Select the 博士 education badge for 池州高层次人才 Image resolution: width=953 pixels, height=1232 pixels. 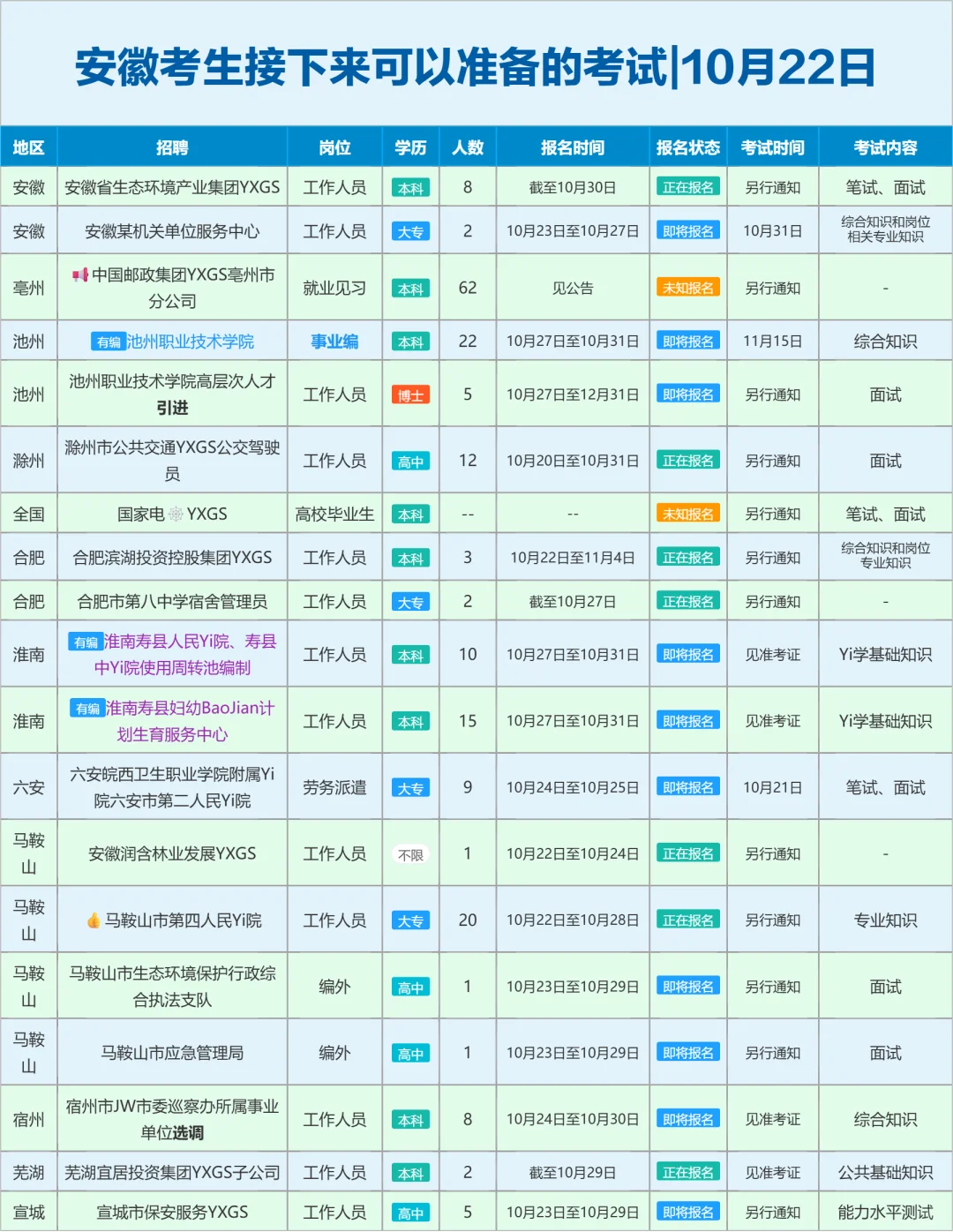point(410,395)
